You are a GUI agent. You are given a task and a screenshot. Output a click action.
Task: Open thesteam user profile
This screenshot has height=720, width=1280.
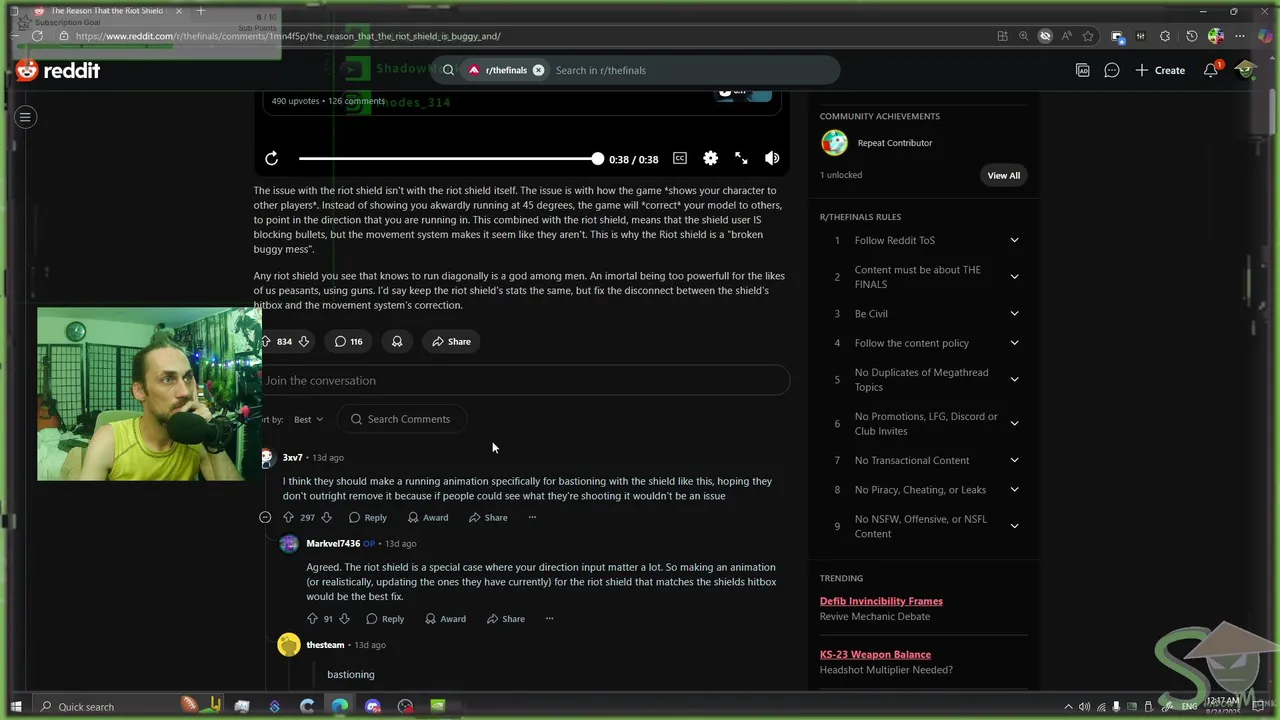point(325,645)
